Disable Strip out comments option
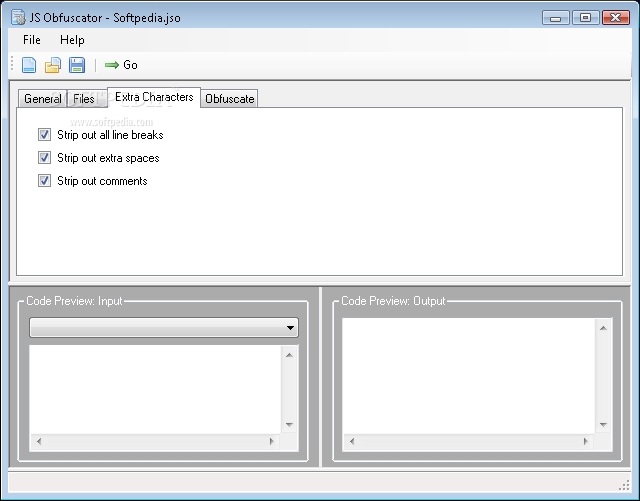The image size is (640, 501). coord(44,180)
